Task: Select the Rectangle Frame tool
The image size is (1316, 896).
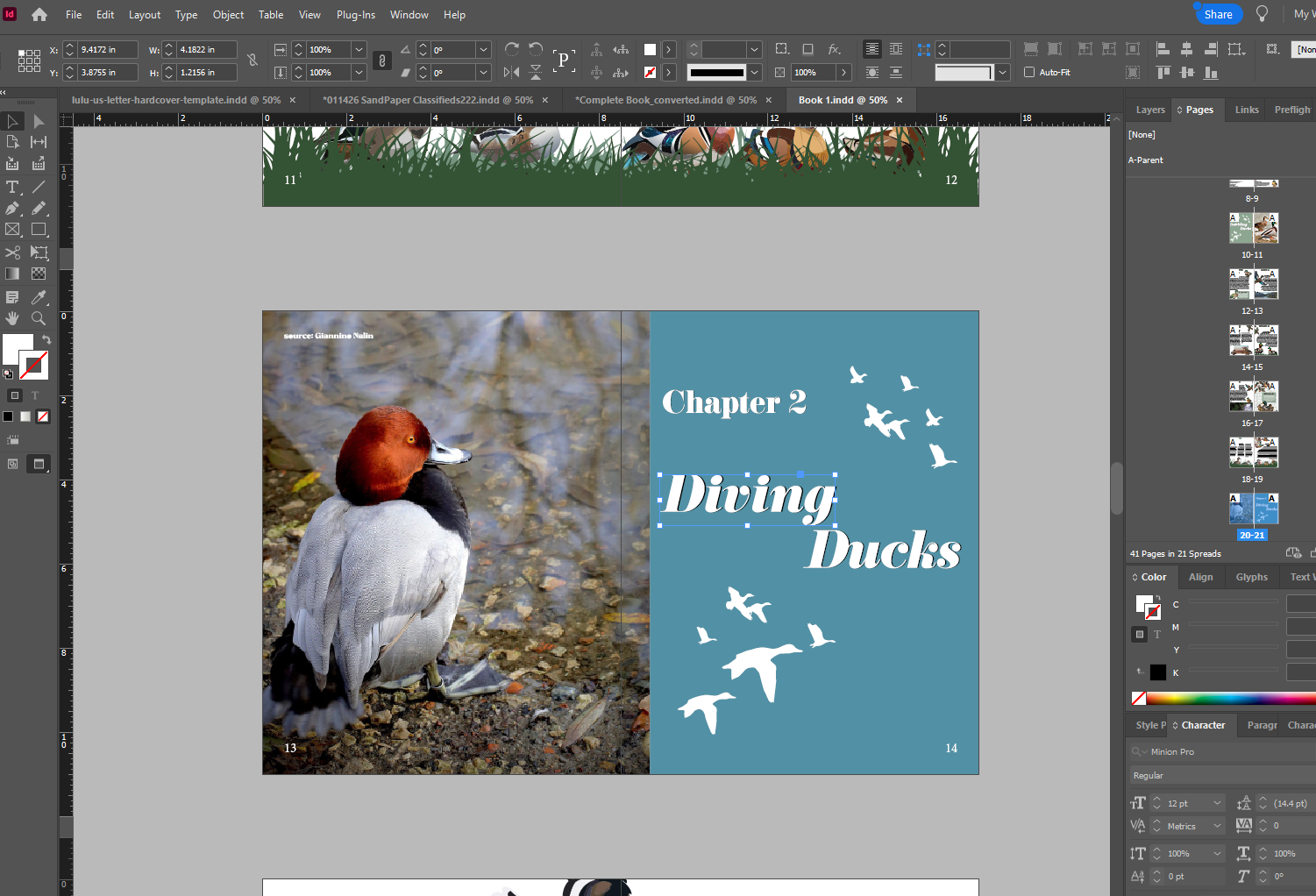Action: [13, 230]
